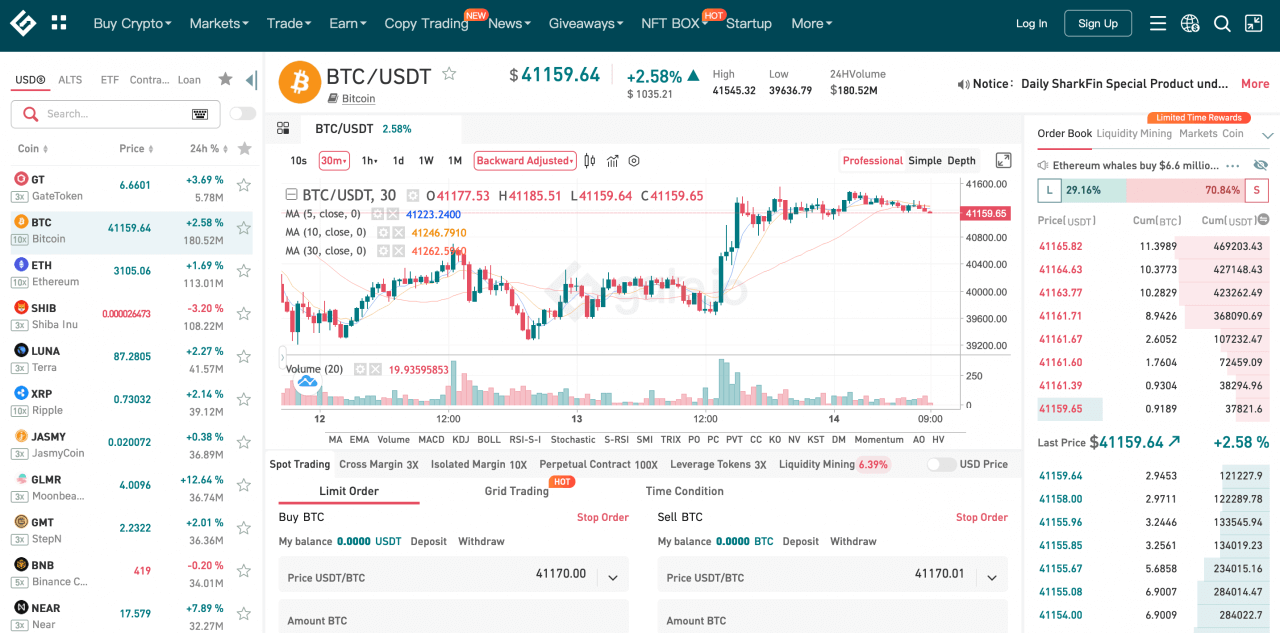Open the Earn dropdown menu

(348, 23)
